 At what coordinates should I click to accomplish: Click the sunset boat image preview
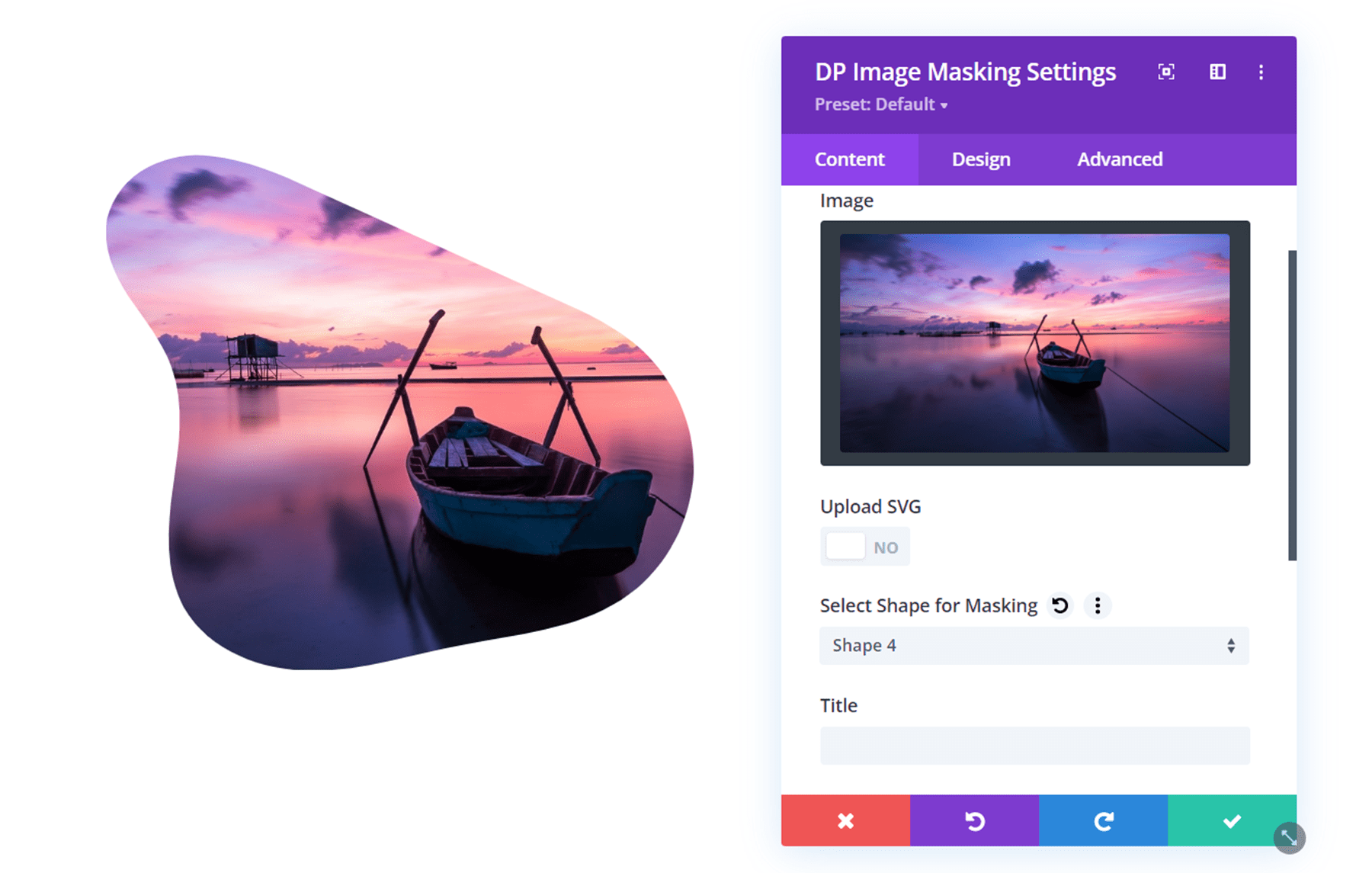coord(1034,342)
